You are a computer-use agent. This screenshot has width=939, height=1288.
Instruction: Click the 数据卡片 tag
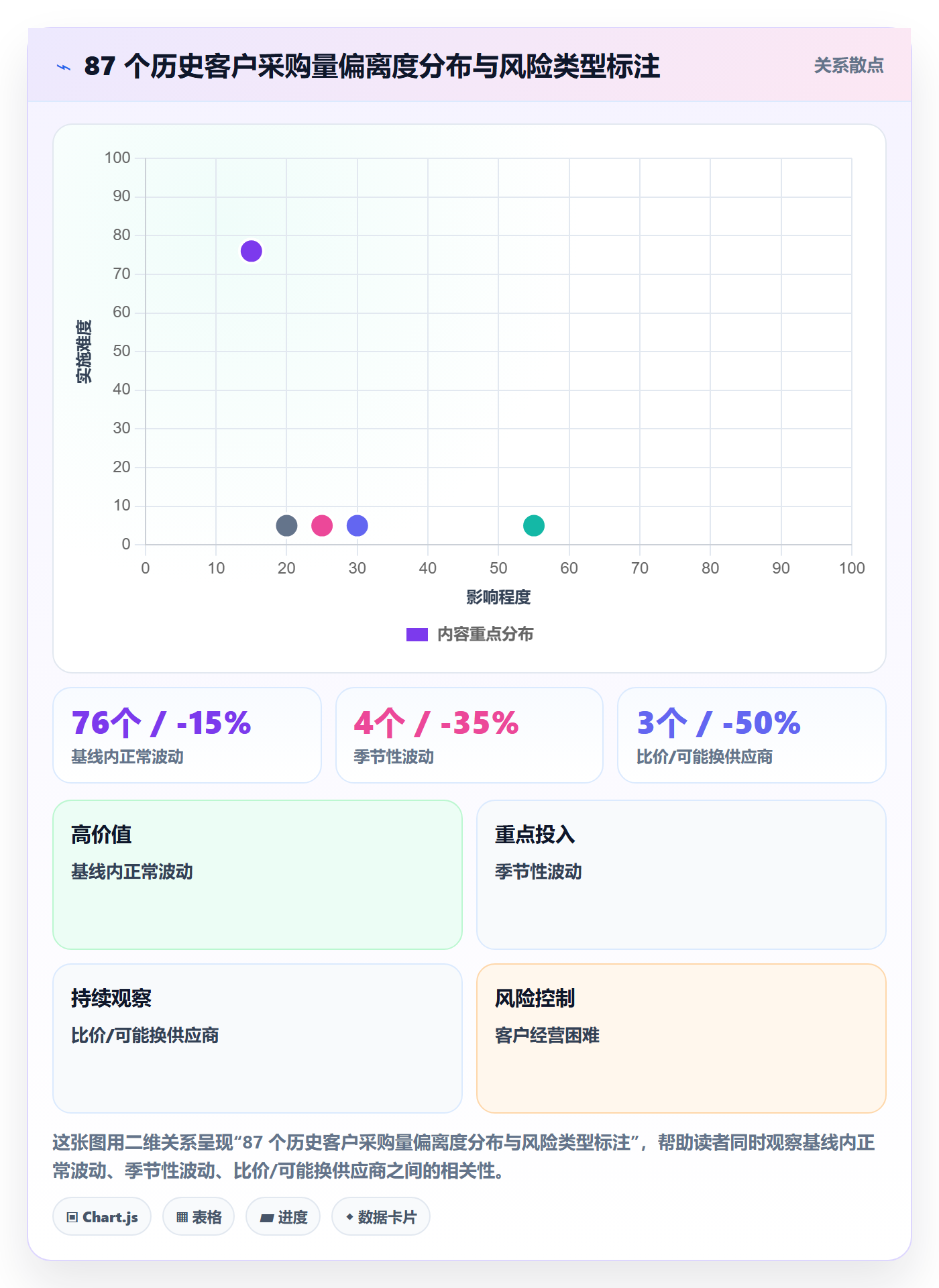coord(381,1217)
